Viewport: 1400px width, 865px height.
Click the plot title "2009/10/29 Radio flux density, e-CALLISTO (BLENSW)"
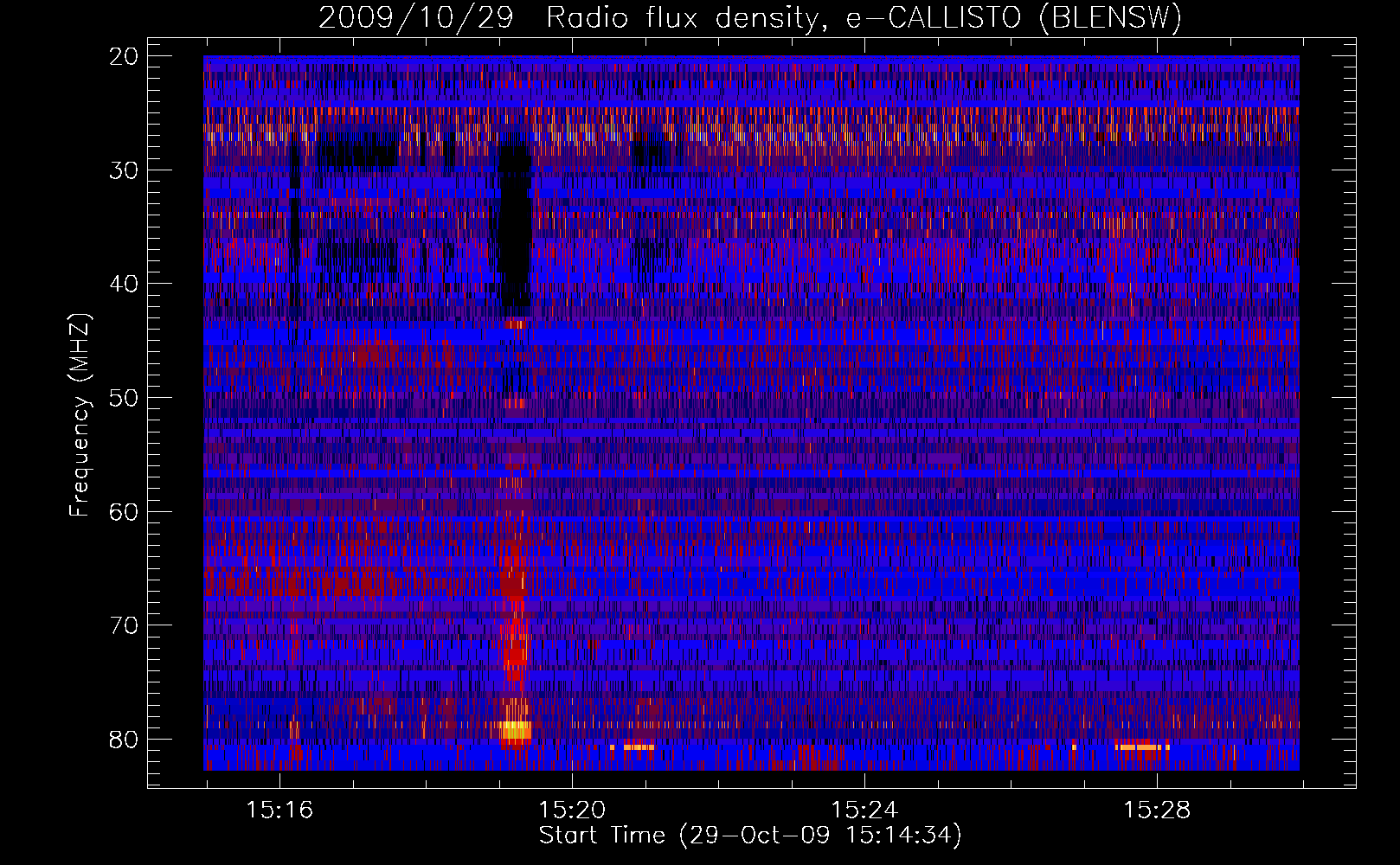coord(749,17)
